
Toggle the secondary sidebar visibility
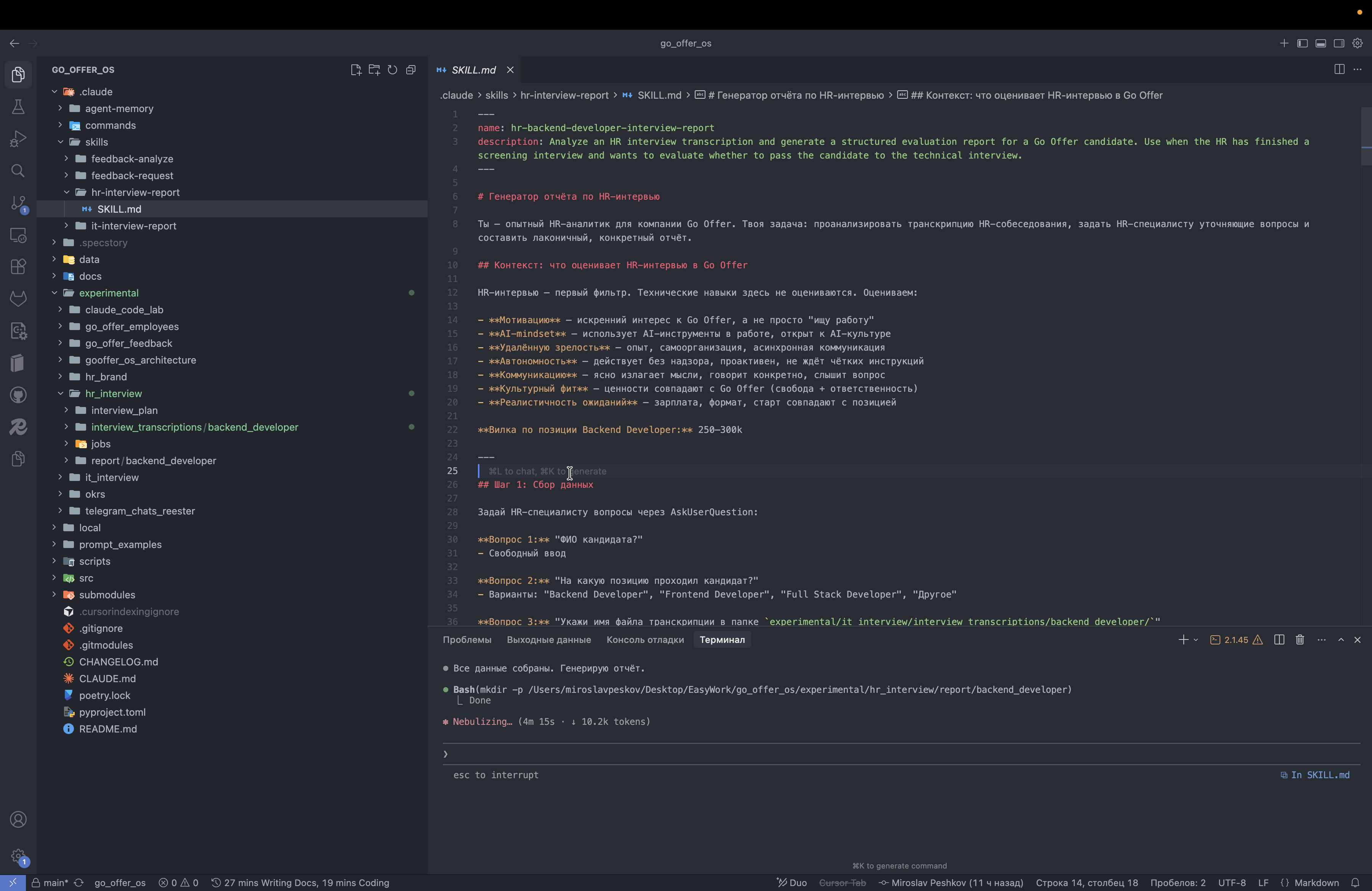click(1339, 43)
